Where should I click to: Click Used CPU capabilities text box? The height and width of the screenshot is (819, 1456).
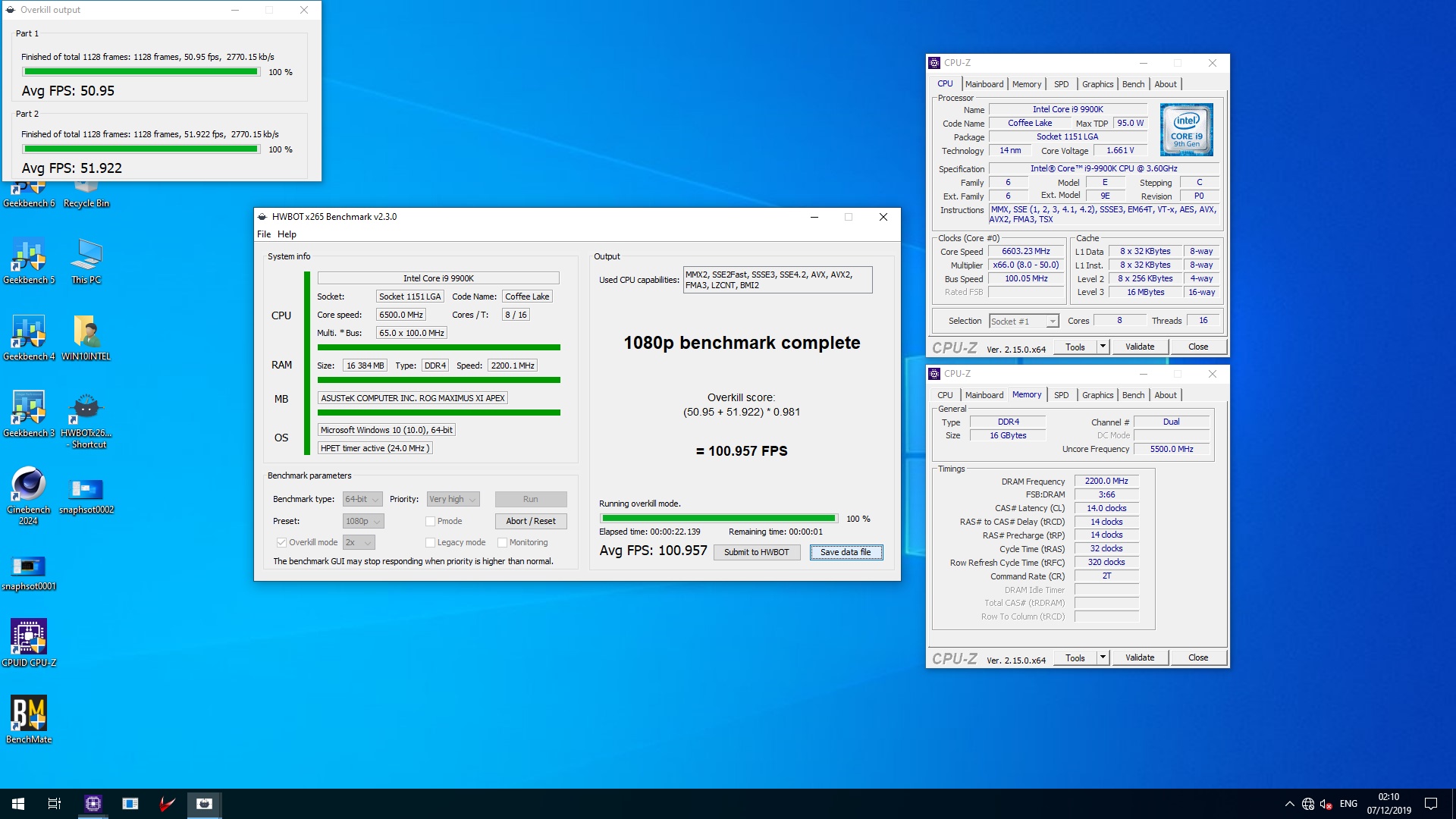[777, 280]
